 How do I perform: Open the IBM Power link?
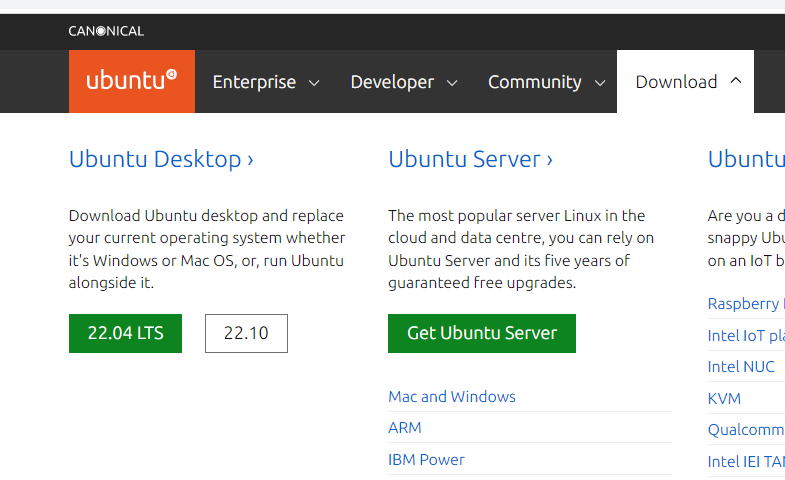pyautogui.click(x=426, y=459)
